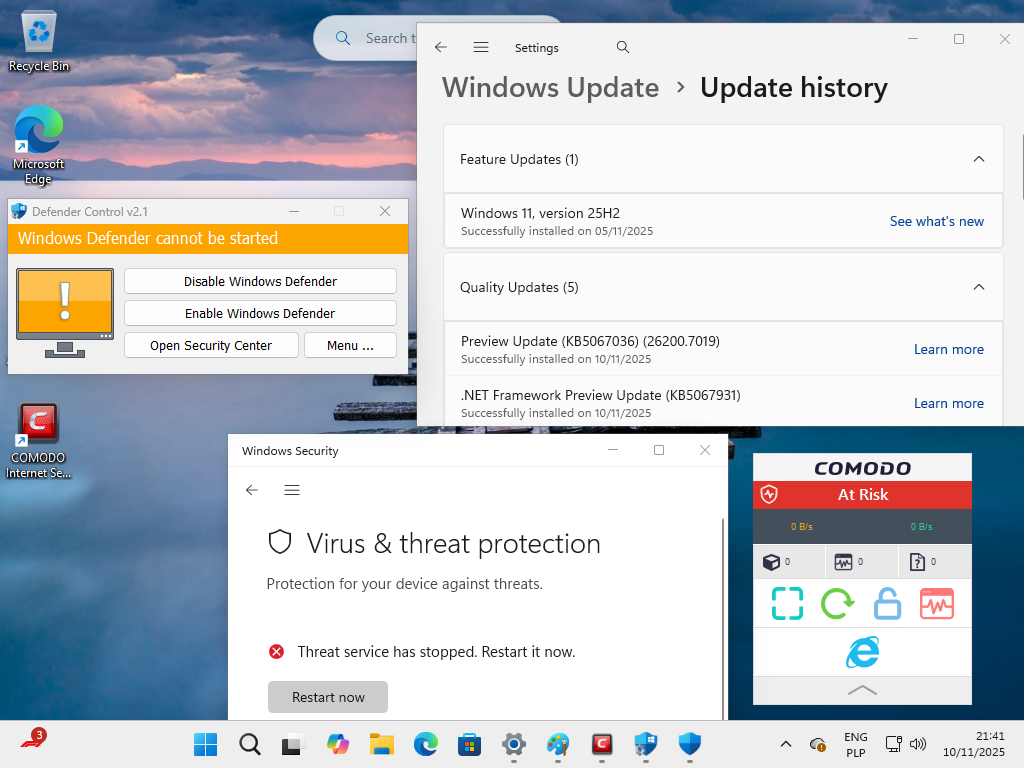Open the Windows Security hamburger menu
This screenshot has height=768, width=1024.
[x=292, y=490]
